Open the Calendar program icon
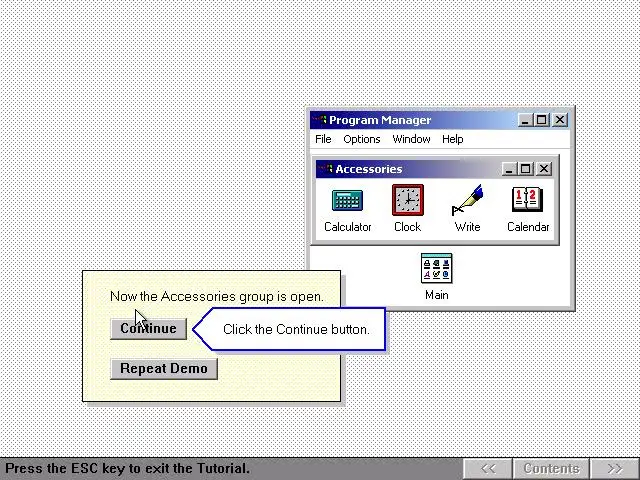 (527, 200)
